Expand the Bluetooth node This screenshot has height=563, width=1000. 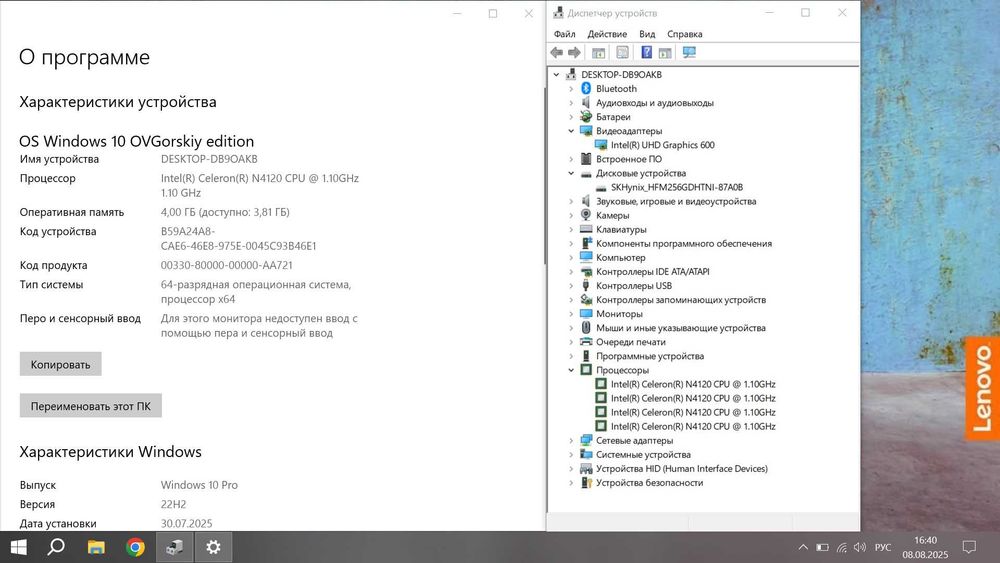(571, 89)
